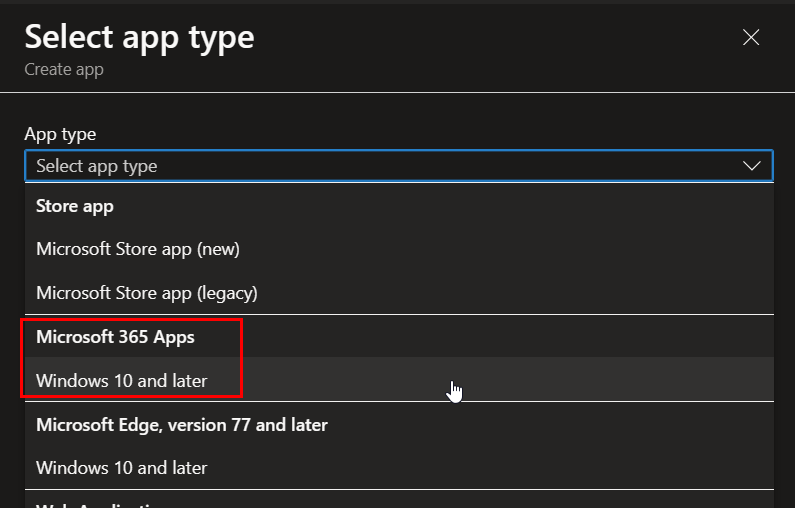Click the X icon at the panel's top right
Viewport: 795px width, 508px height.
point(751,38)
